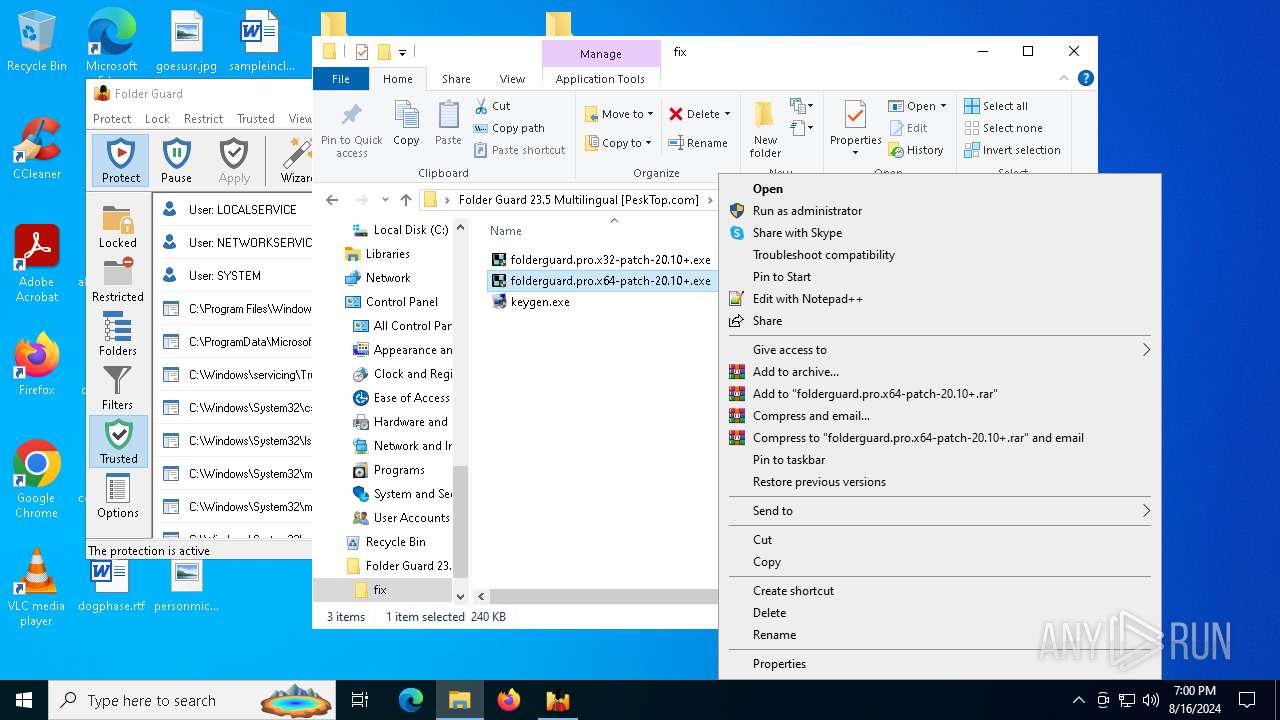Screen dimensions: 1280x720
Task: Click the Paste icon in Explorer ribbon
Action: (448, 123)
